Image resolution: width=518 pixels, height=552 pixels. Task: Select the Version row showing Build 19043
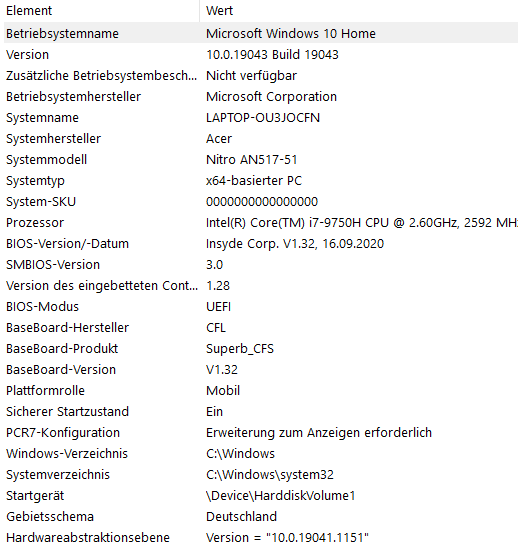tap(261, 54)
